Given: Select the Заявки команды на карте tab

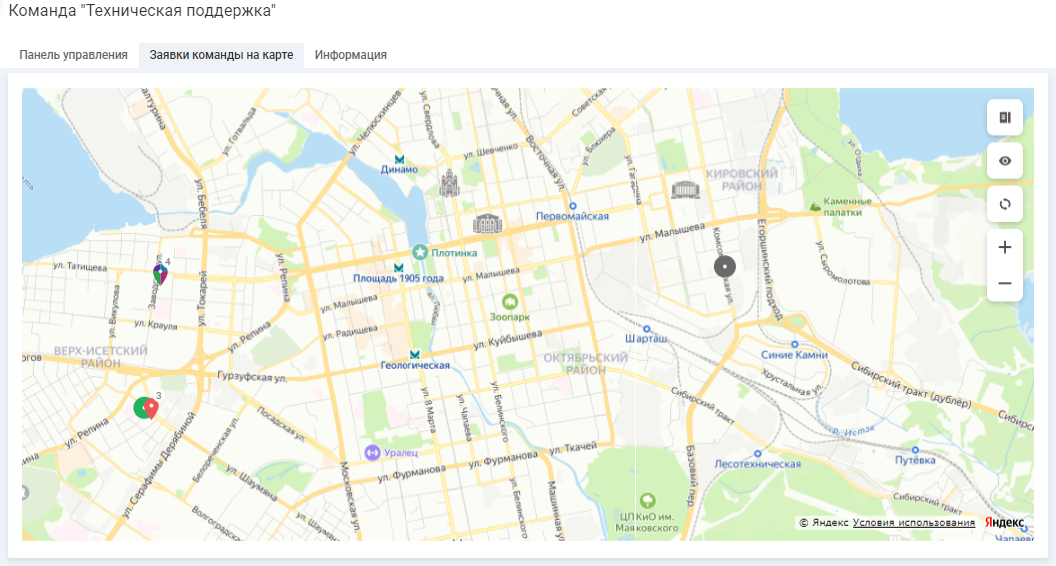Looking at the screenshot, I should [221, 55].
